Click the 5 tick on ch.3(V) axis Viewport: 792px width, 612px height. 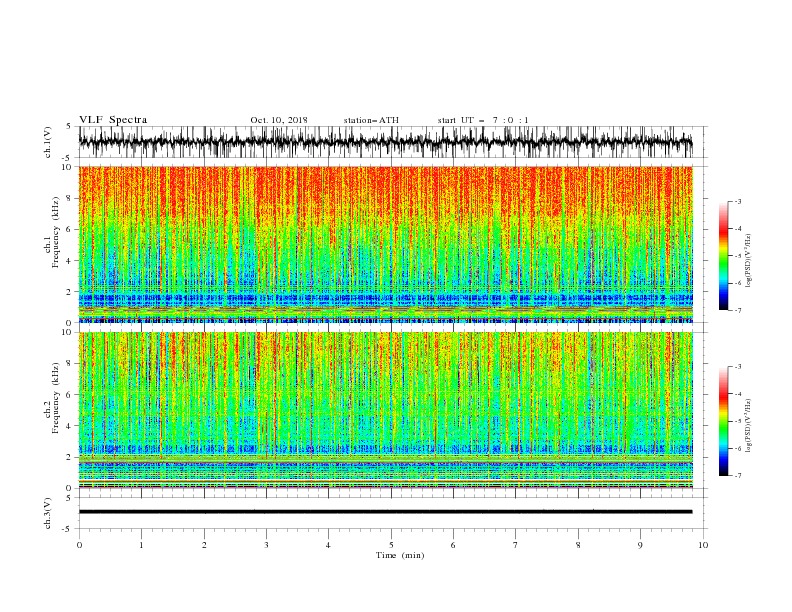point(70,498)
